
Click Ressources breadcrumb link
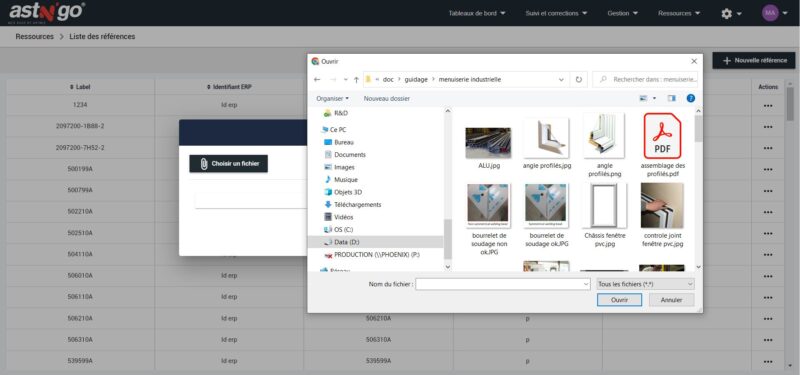[35, 37]
